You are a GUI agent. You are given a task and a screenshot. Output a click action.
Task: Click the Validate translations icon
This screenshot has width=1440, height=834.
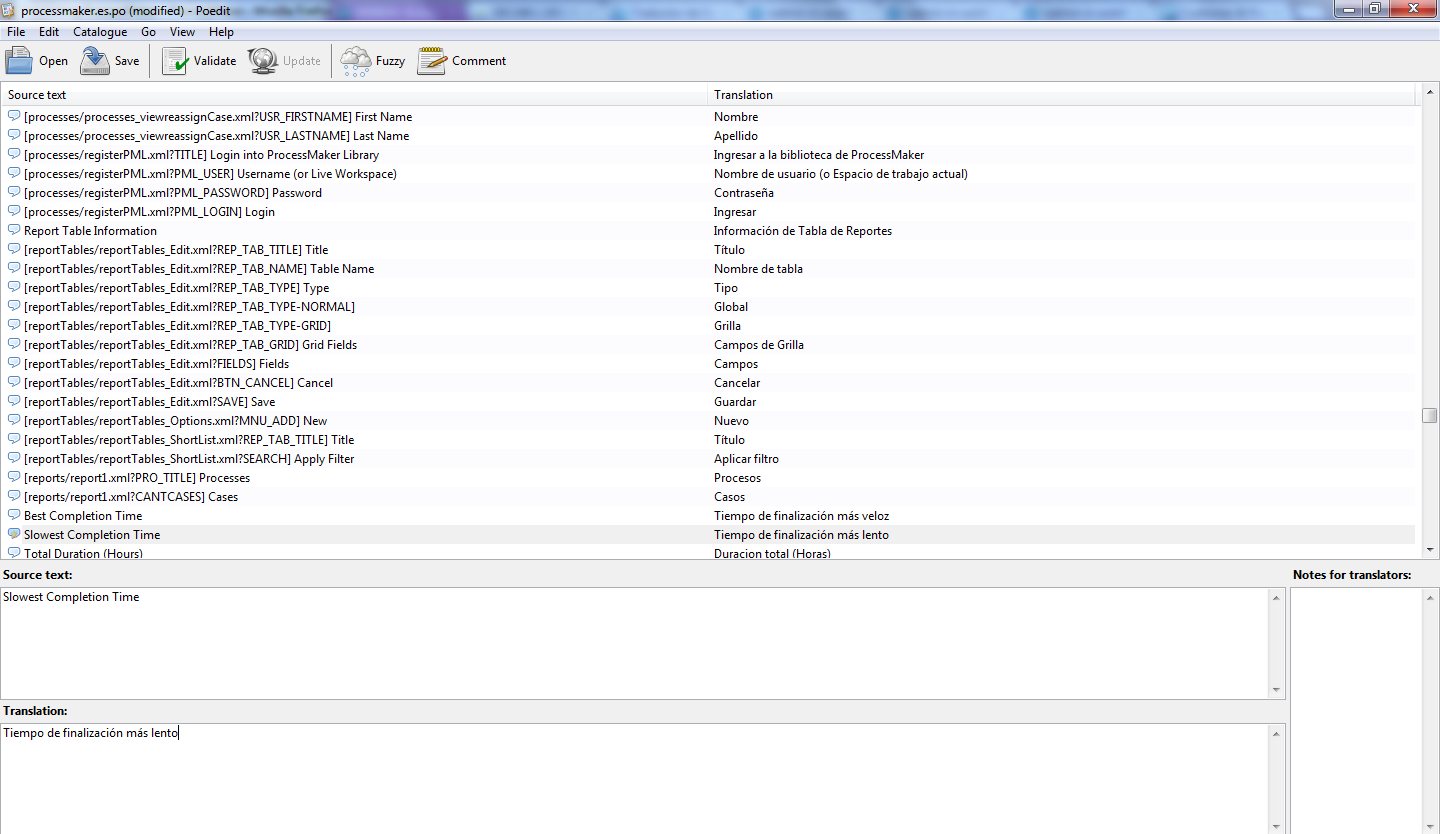point(175,61)
